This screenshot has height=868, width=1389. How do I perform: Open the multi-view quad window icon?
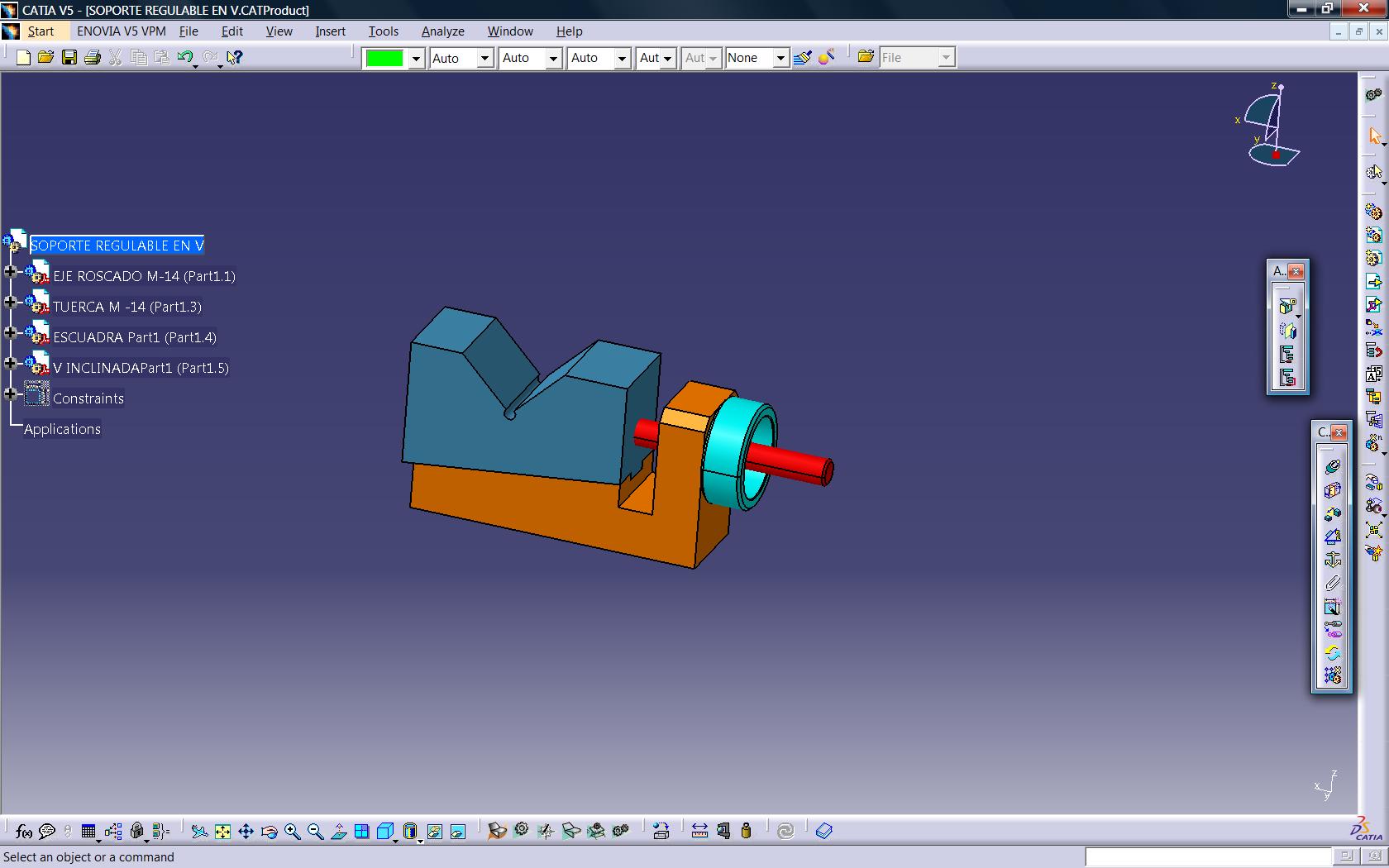(x=361, y=831)
